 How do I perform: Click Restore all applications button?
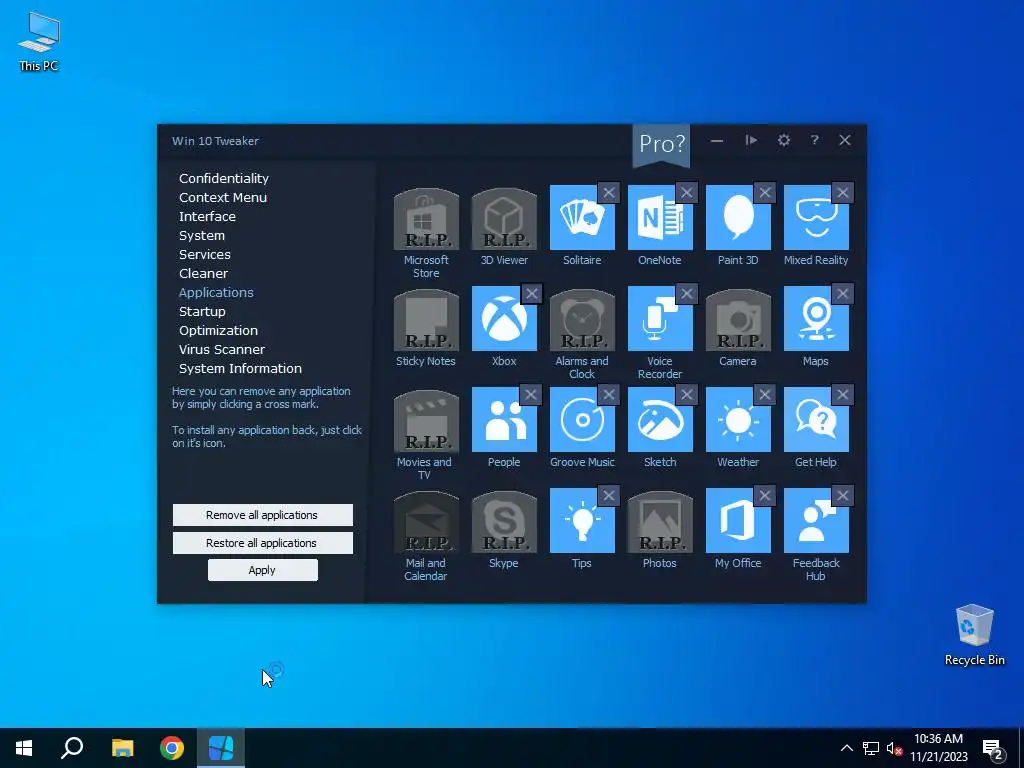(263, 543)
